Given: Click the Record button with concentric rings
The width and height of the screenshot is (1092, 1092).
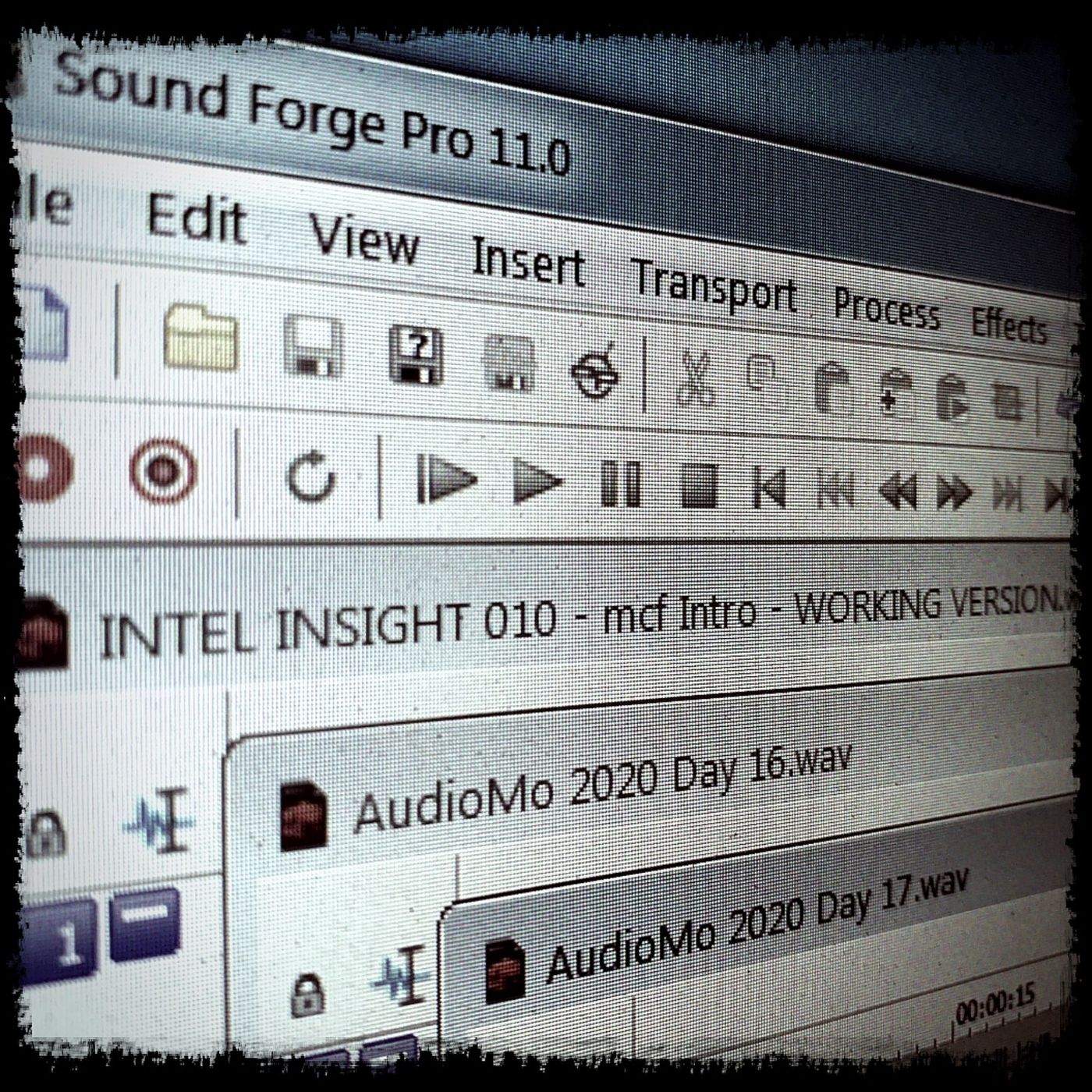Looking at the screenshot, I should [163, 470].
